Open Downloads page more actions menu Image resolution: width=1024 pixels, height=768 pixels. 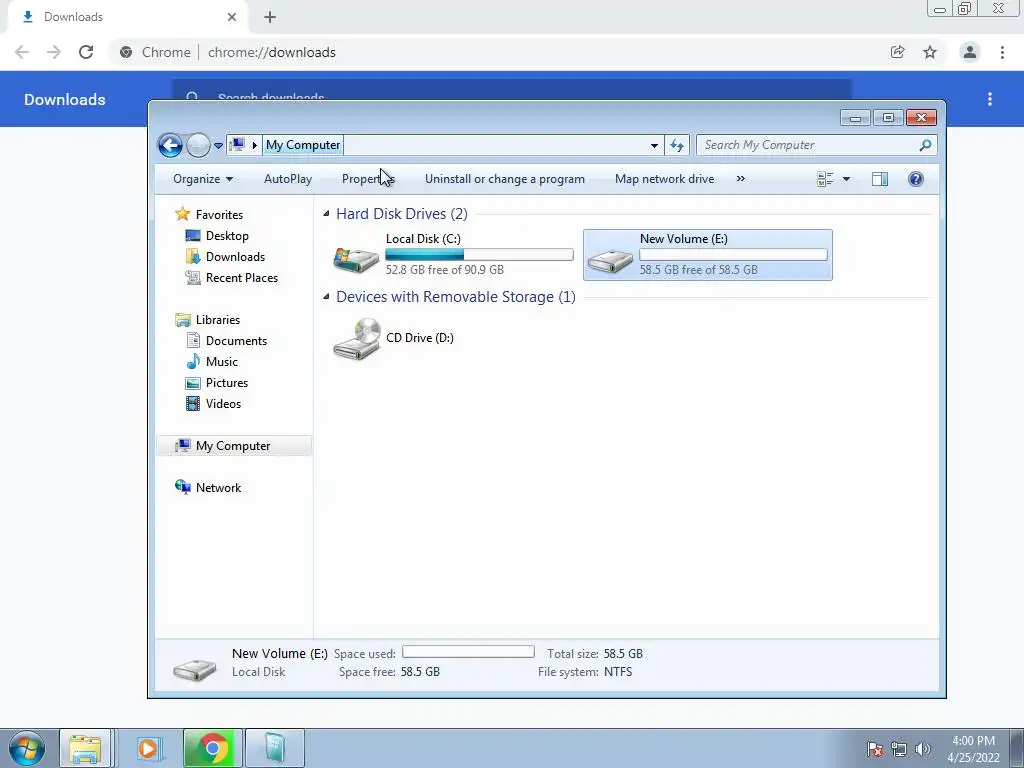coord(990,99)
